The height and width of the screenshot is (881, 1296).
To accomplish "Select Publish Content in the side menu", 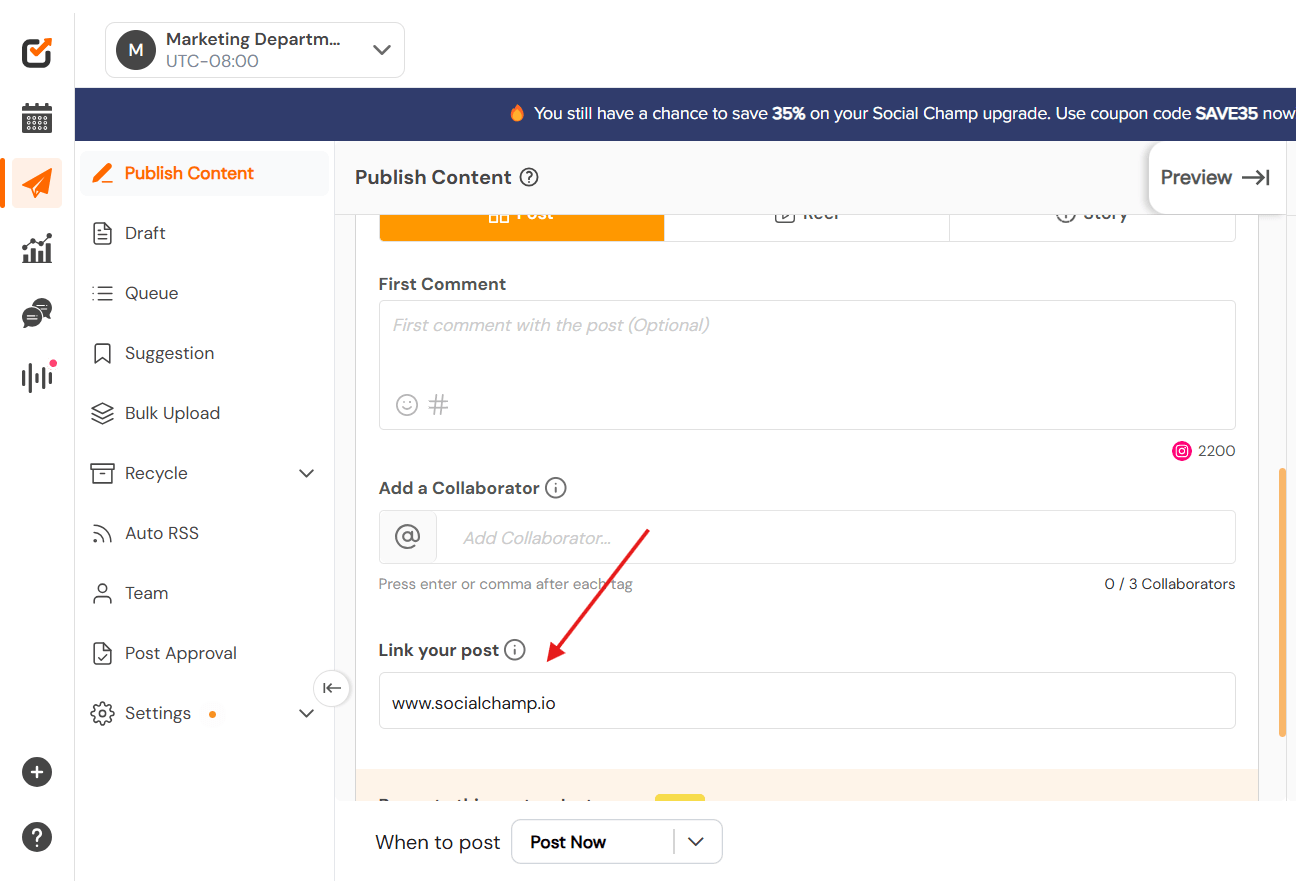I will click(x=204, y=173).
